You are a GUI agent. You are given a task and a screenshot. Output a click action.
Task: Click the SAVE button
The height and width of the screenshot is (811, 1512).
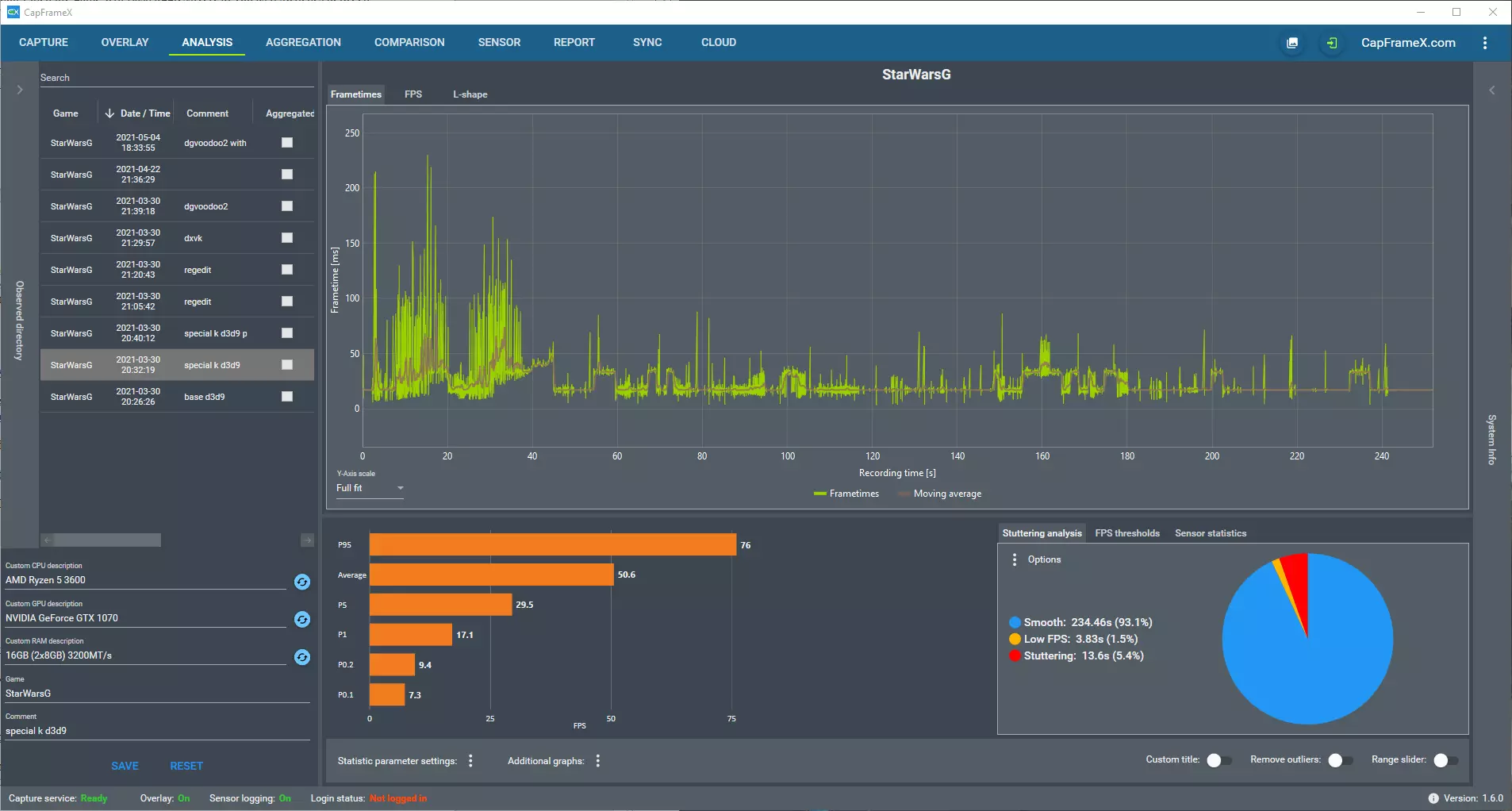(x=125, y=766)
